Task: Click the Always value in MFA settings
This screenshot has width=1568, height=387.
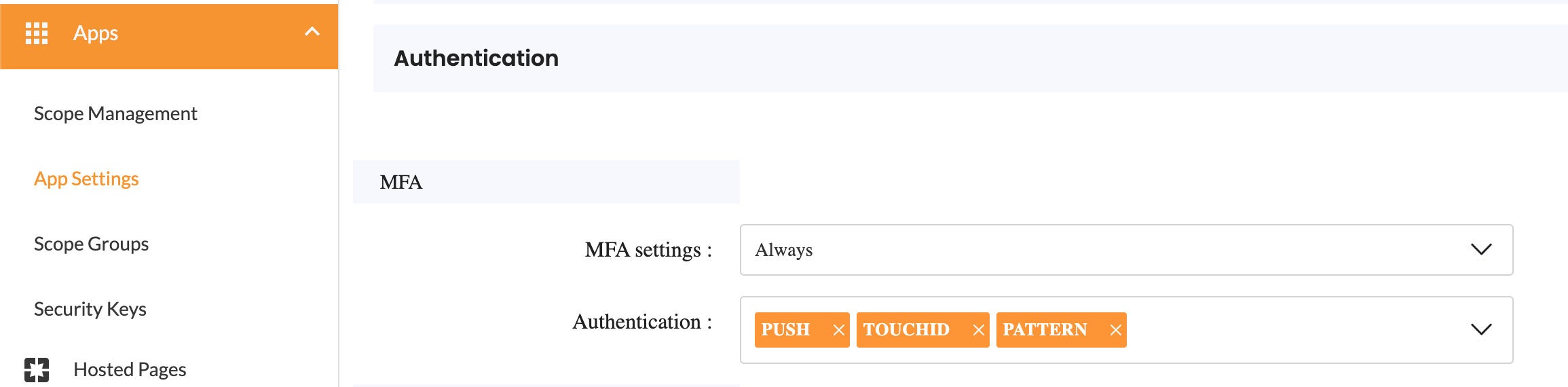Action: 784,250
